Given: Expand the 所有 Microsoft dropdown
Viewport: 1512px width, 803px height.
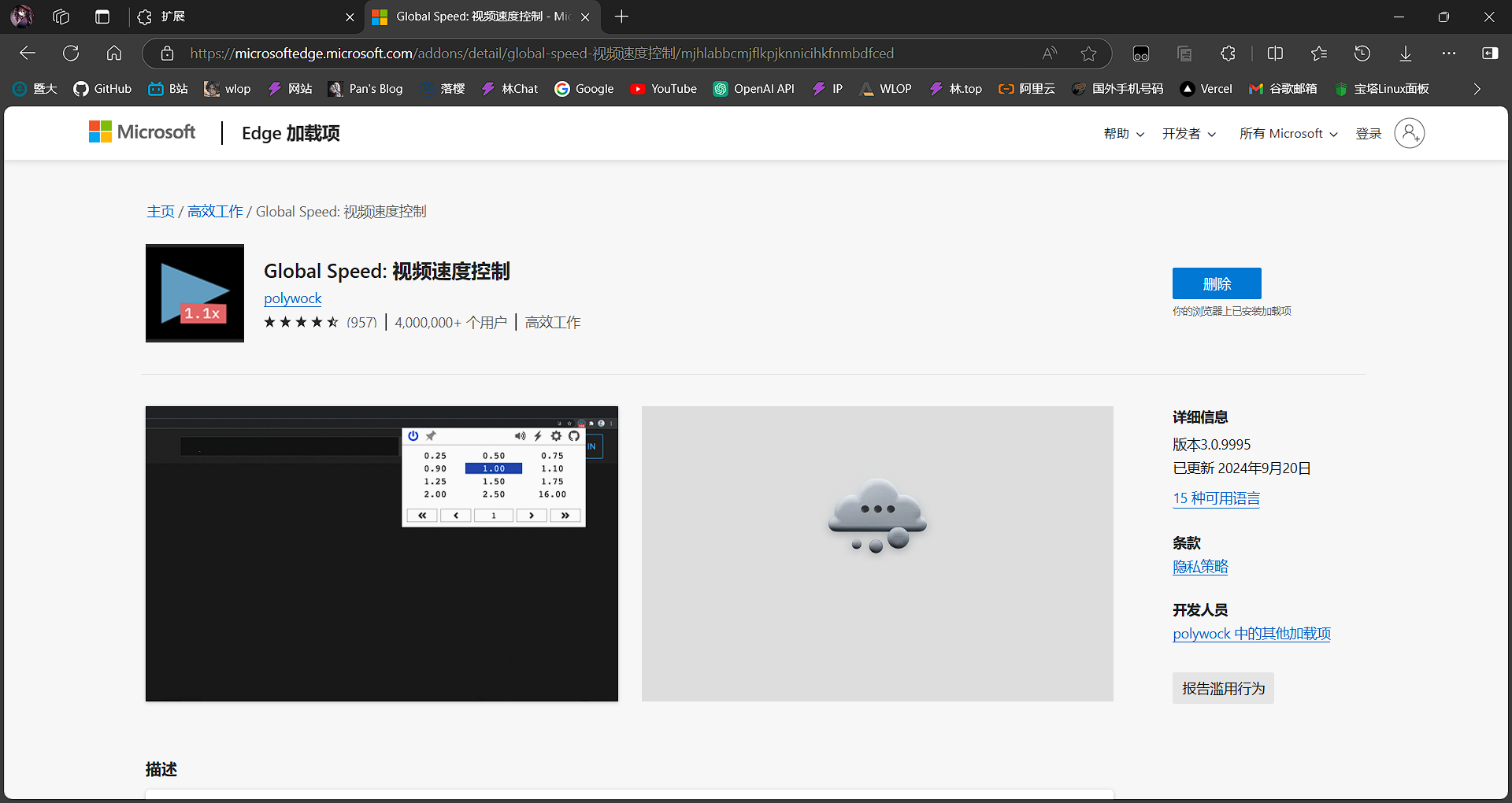Looking at the screenshot, I should click(1288, 134).
